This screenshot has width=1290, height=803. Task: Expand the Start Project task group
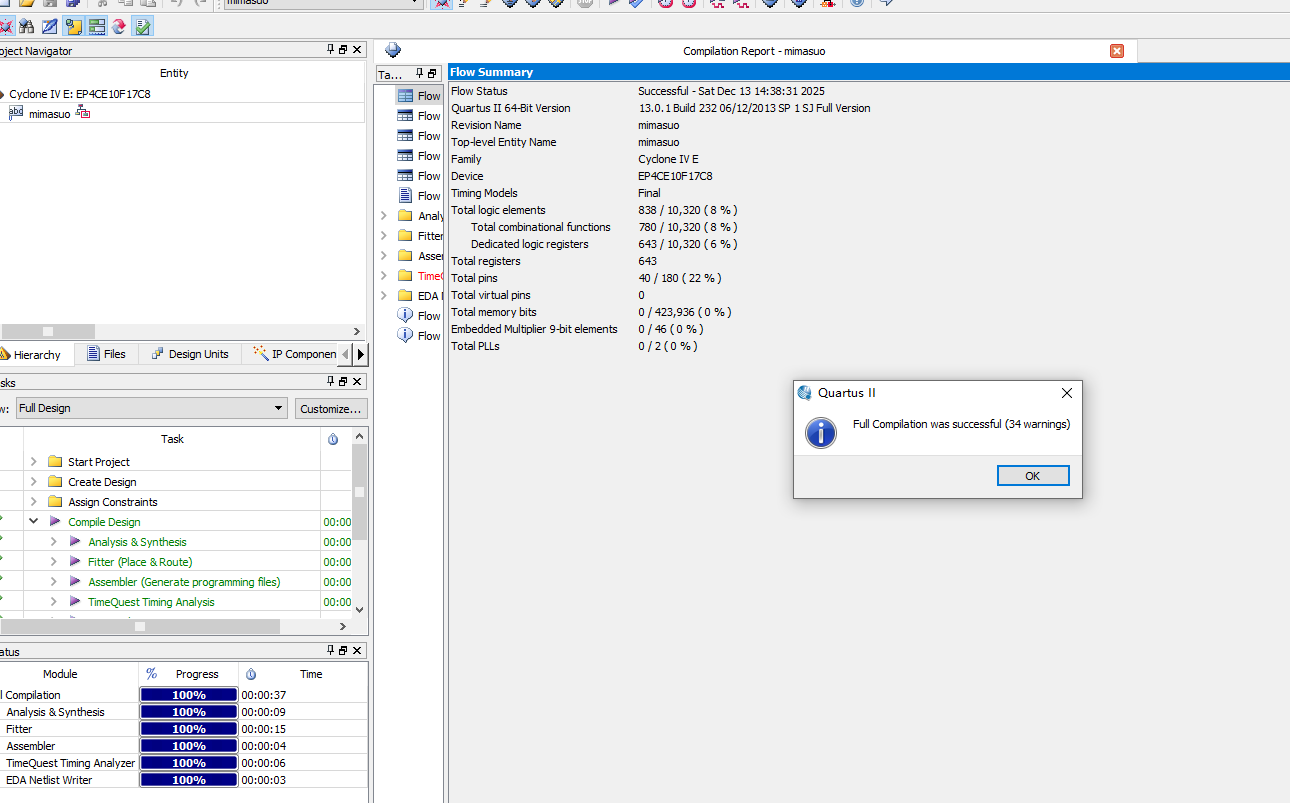click(33, 462)
